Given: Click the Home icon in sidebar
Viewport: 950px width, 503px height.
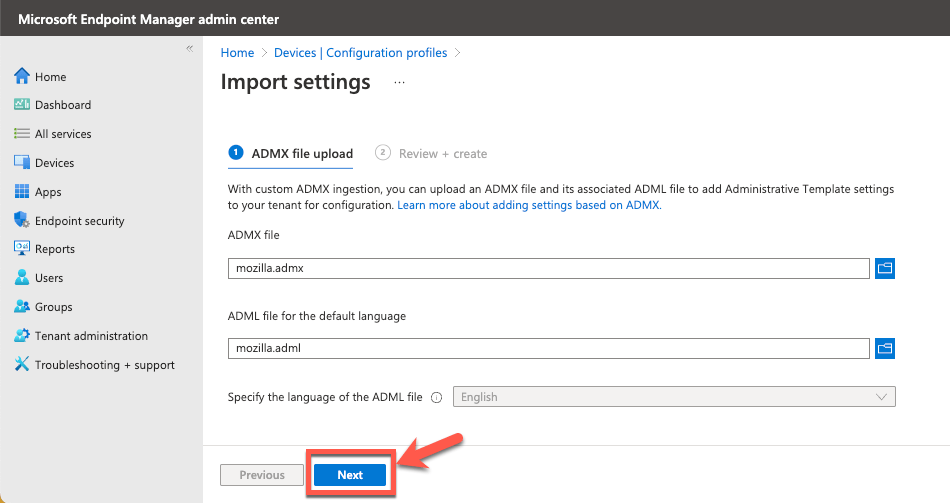Looking at the screenshot, I should point(22,77).
